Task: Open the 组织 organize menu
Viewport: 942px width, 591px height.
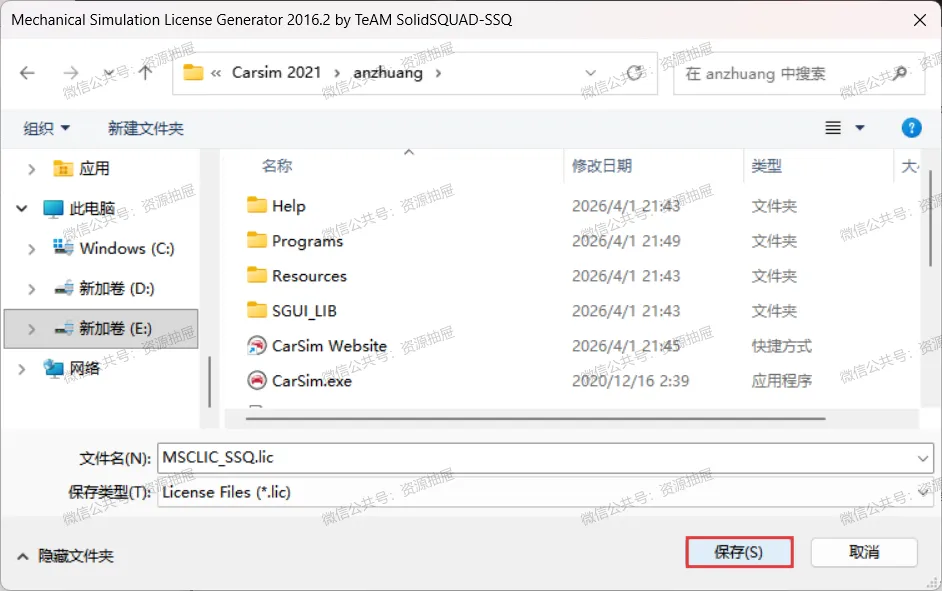Action: tap(46, 128)
